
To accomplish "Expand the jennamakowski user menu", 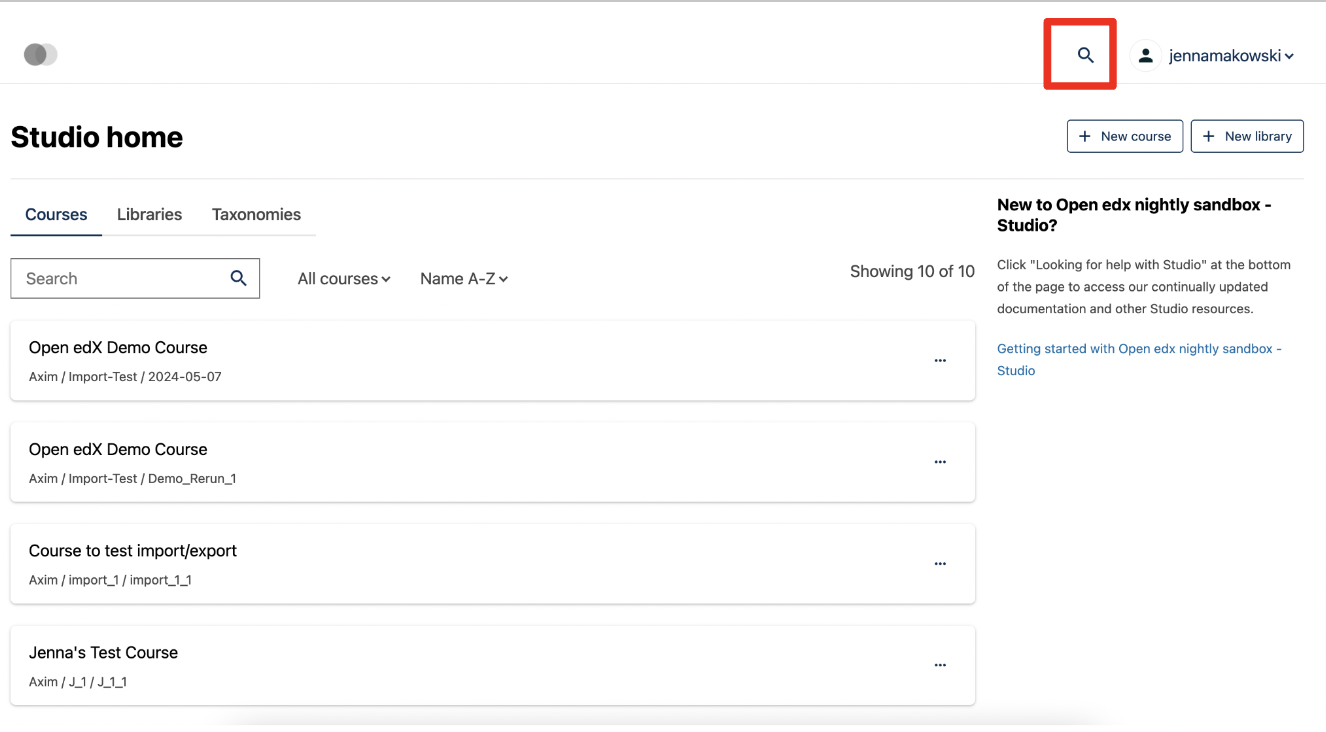I will tap(1231, 56).
